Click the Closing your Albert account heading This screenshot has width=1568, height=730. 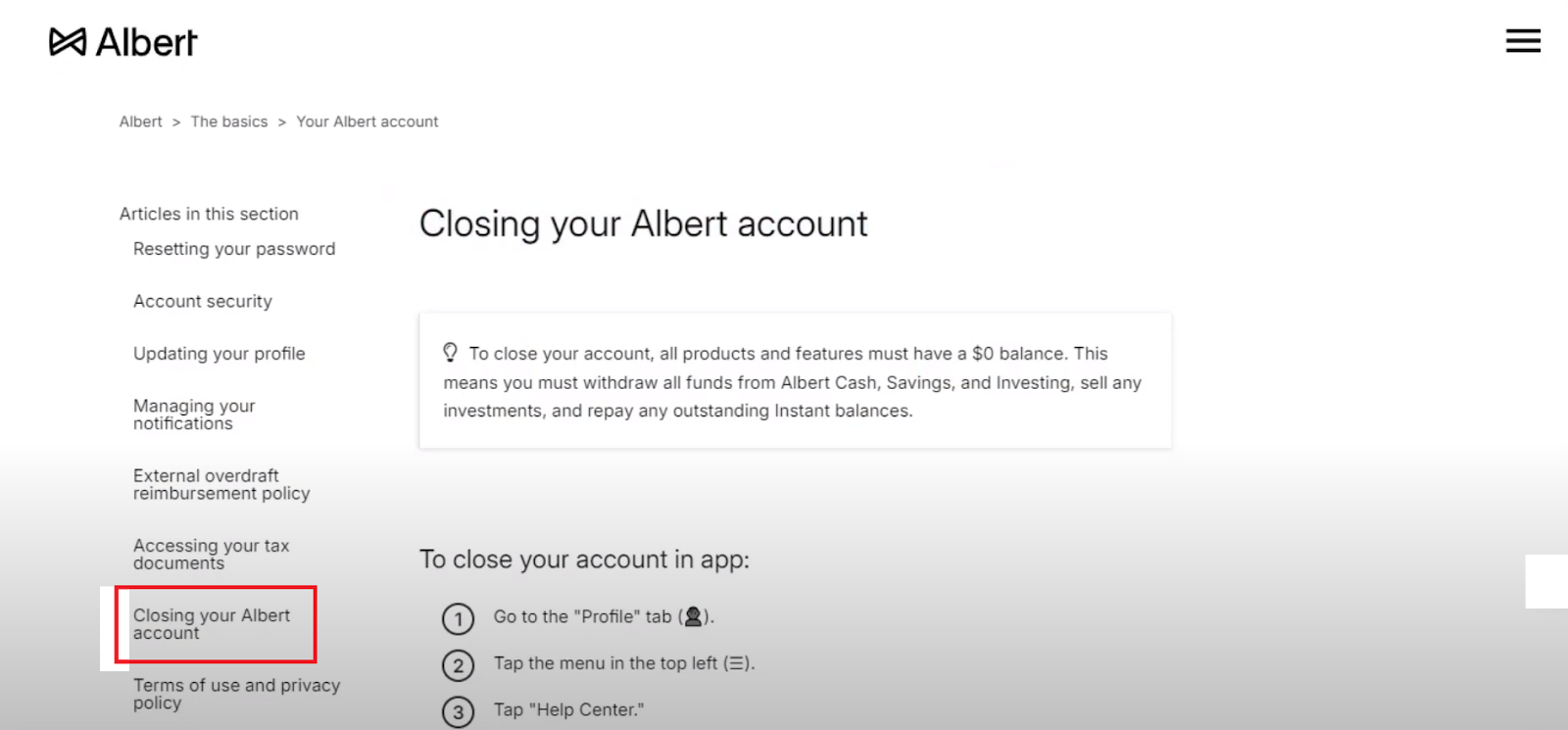[644, 224]
